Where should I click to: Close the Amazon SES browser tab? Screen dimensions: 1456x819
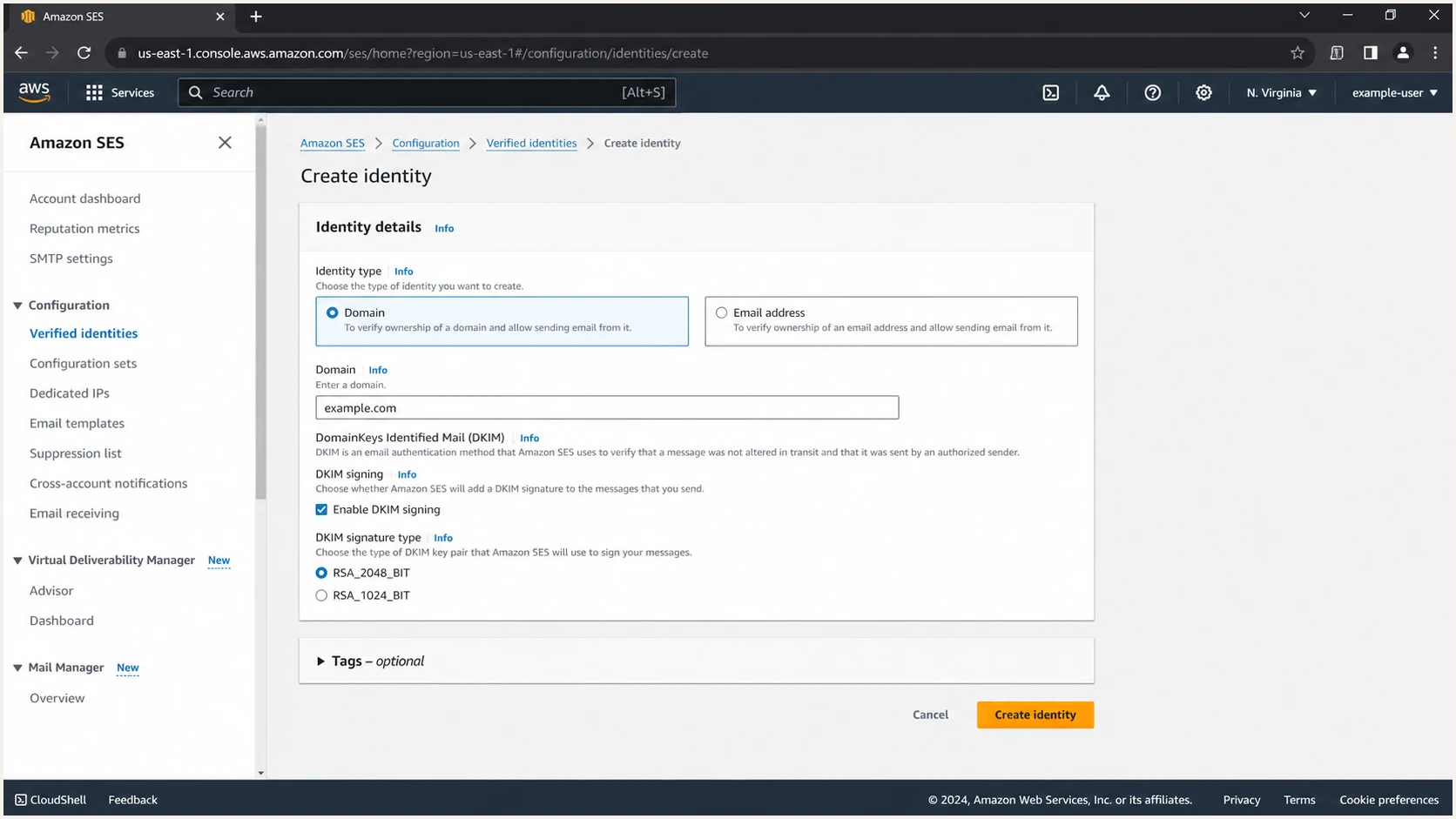coord(219,17)
